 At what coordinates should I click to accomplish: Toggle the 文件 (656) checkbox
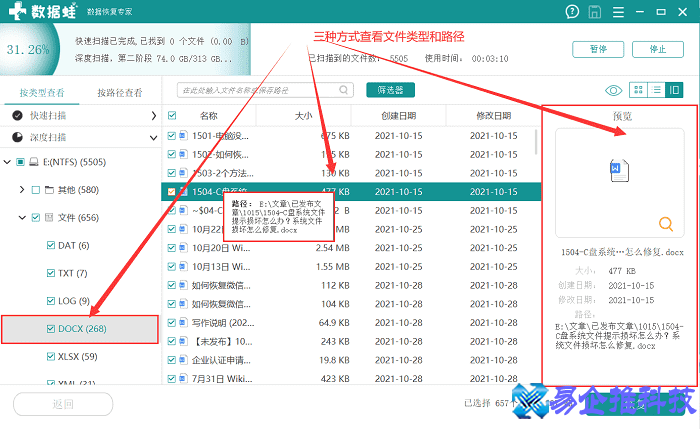pyautogui.click(x=36, y=217)
